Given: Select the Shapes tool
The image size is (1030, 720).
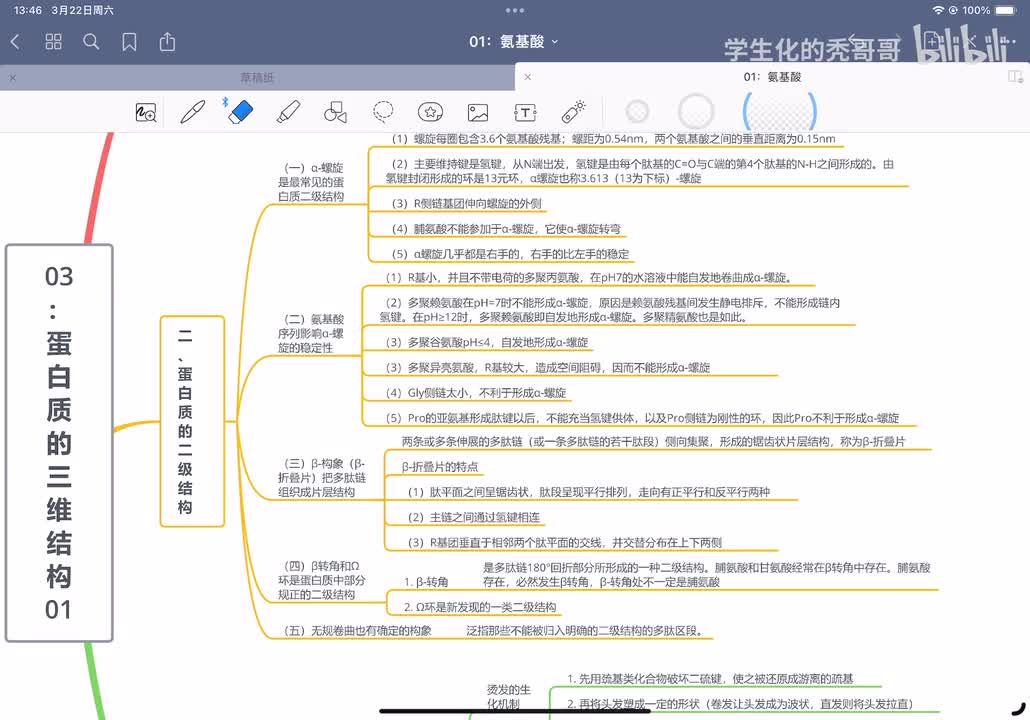Looking at the screenshot, I should (335, 112).
